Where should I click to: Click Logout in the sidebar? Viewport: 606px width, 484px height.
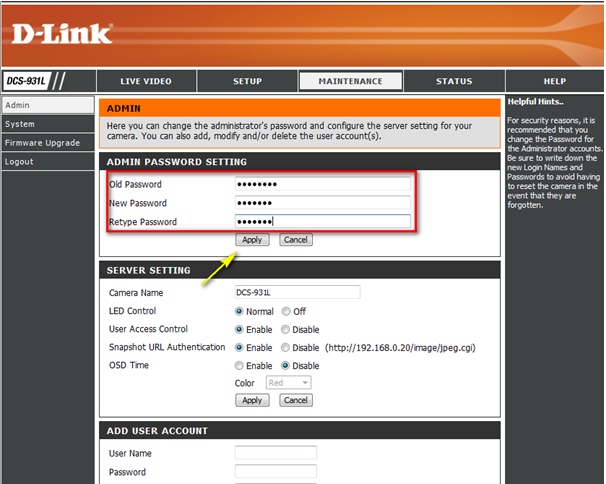coord(19,161)
